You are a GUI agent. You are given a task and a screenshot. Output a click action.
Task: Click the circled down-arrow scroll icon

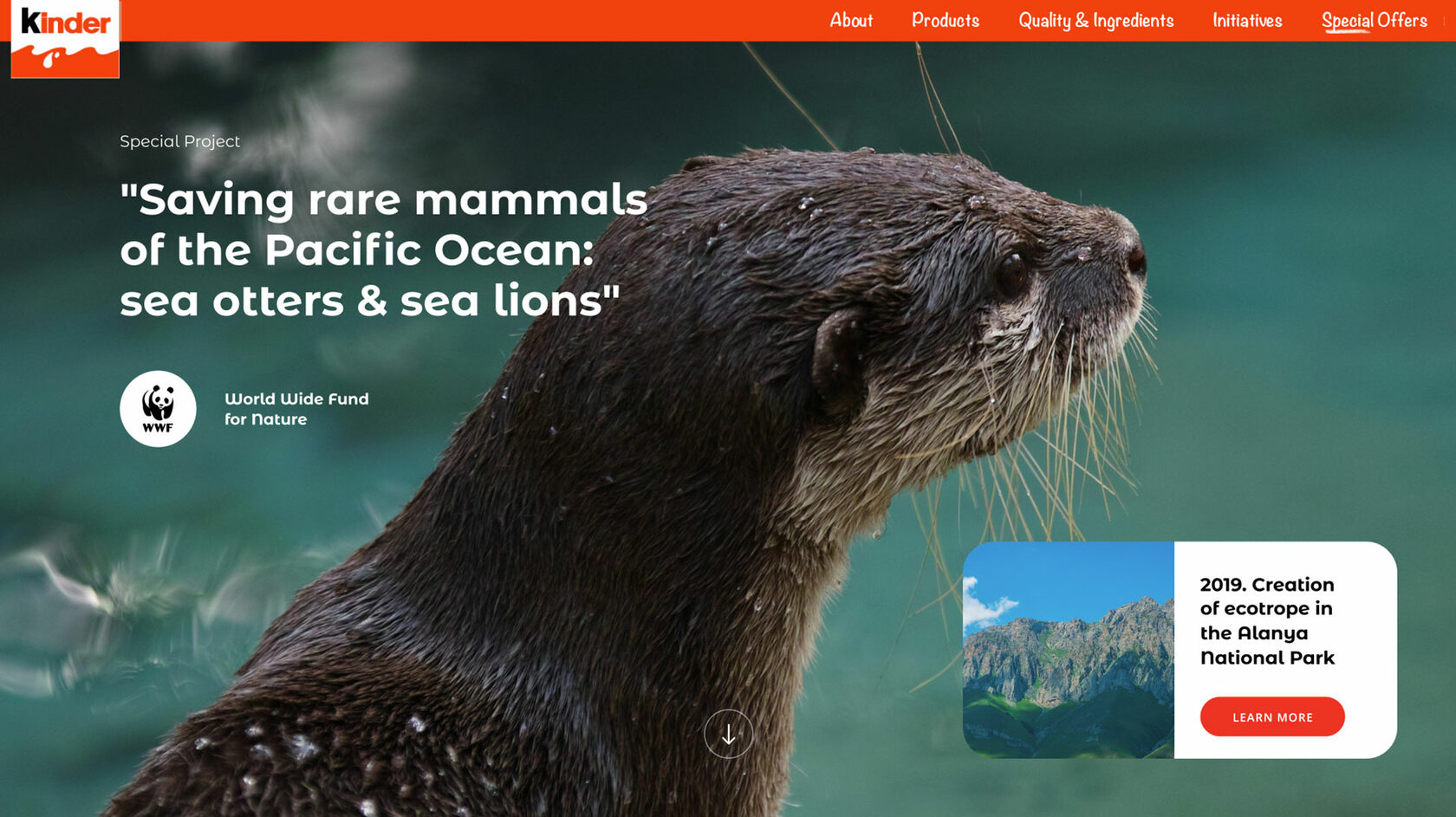(728, 734)
